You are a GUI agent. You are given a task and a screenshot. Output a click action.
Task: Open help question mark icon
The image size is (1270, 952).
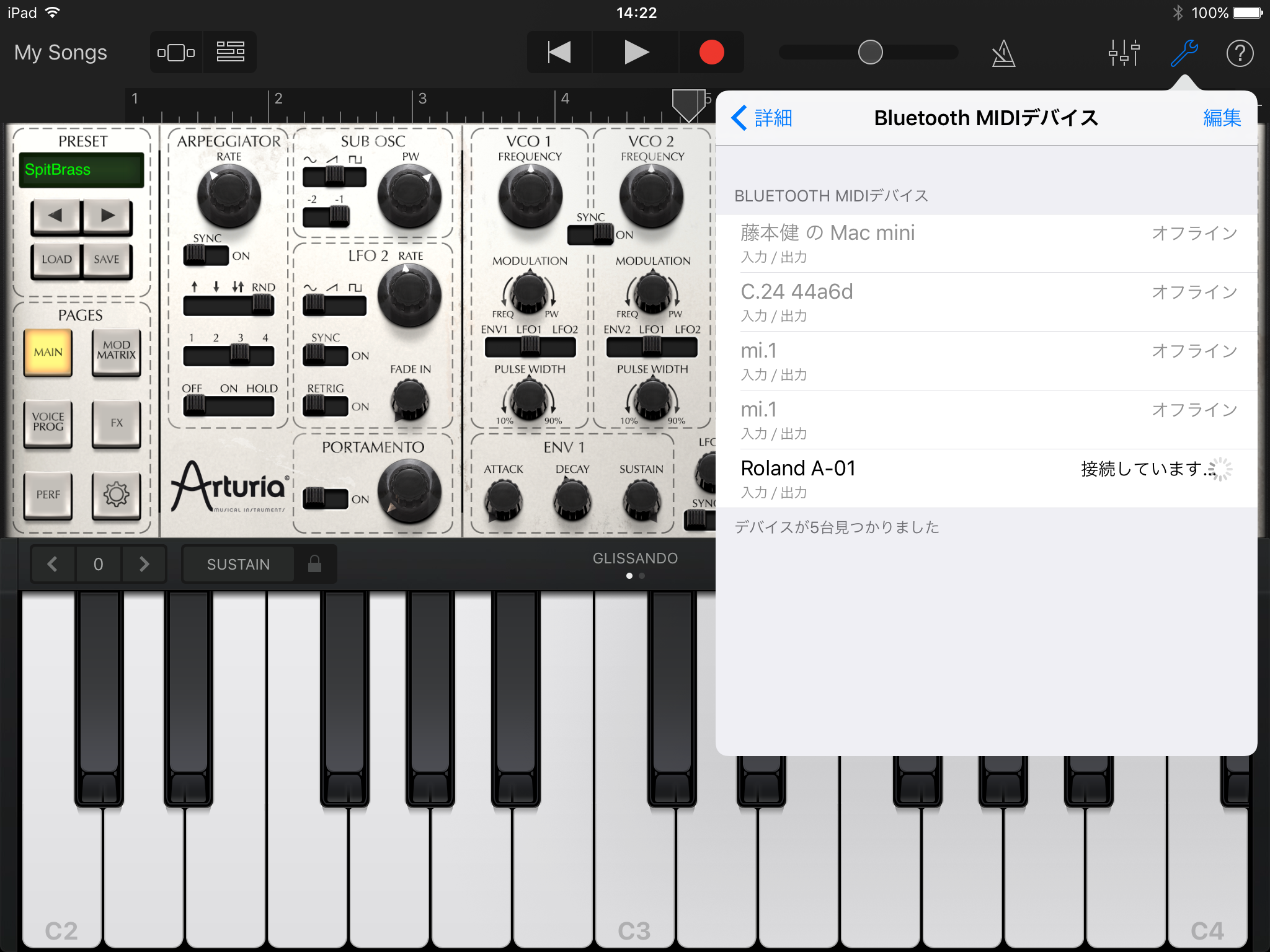[1240, 53]
